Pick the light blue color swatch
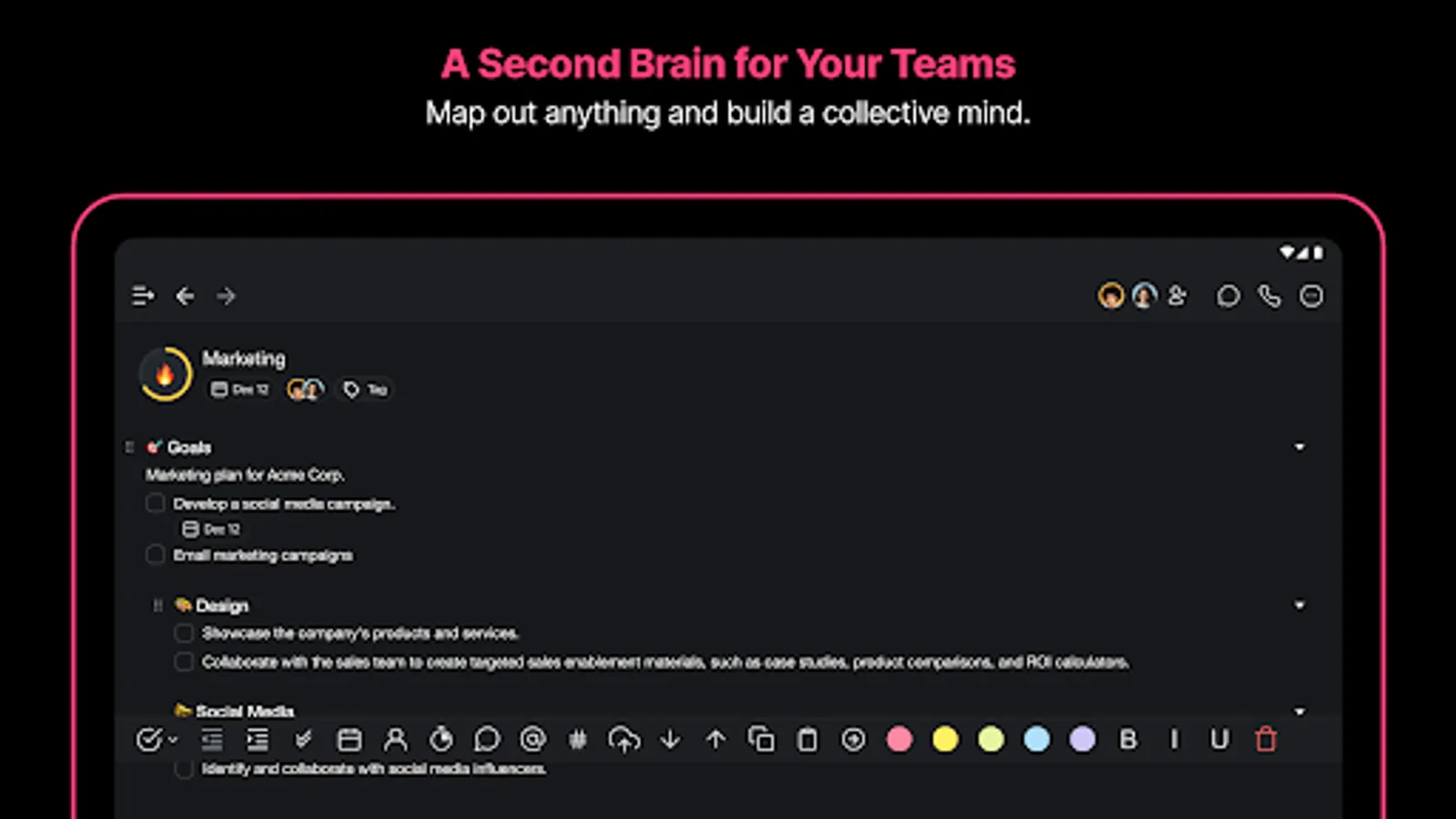Screen dimensions: 1456x819 pos(1036,740)
